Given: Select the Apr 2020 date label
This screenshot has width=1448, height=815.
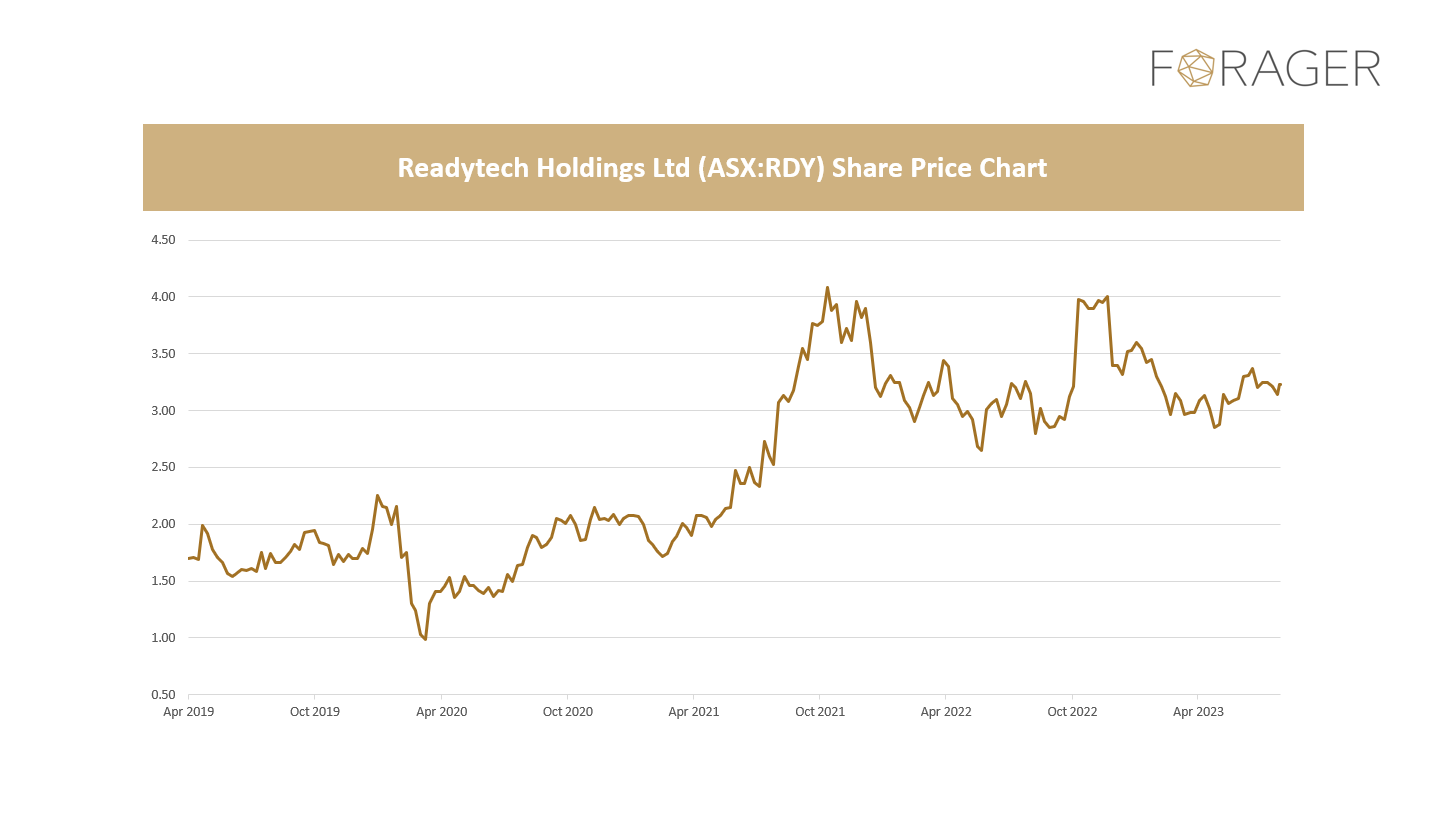Looking at the screenshot, I should (441, 712).
